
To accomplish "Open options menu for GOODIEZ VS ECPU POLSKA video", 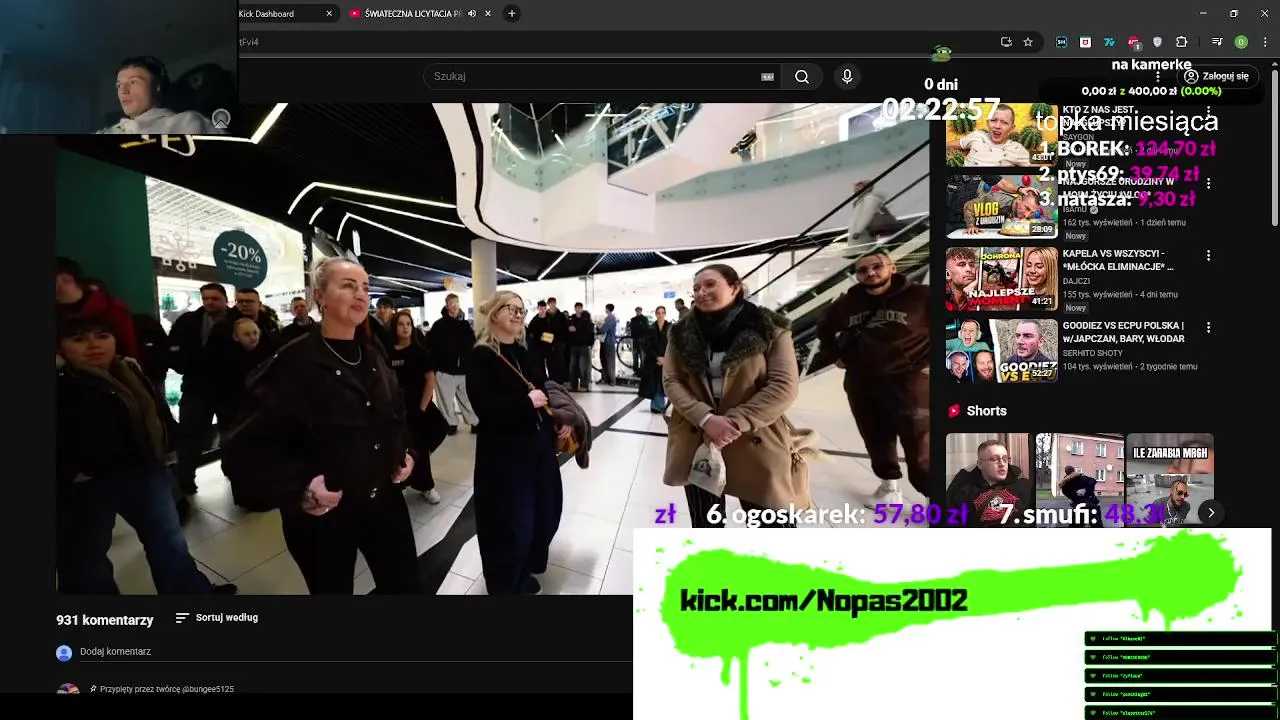I will coord(1208,328).
